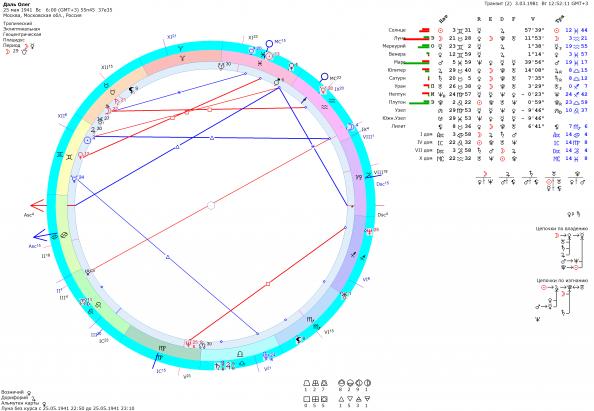Select the Libra sign on the zodiac wheel
The height and width of the screenshot is (411, 594).
tap(240, 354)
